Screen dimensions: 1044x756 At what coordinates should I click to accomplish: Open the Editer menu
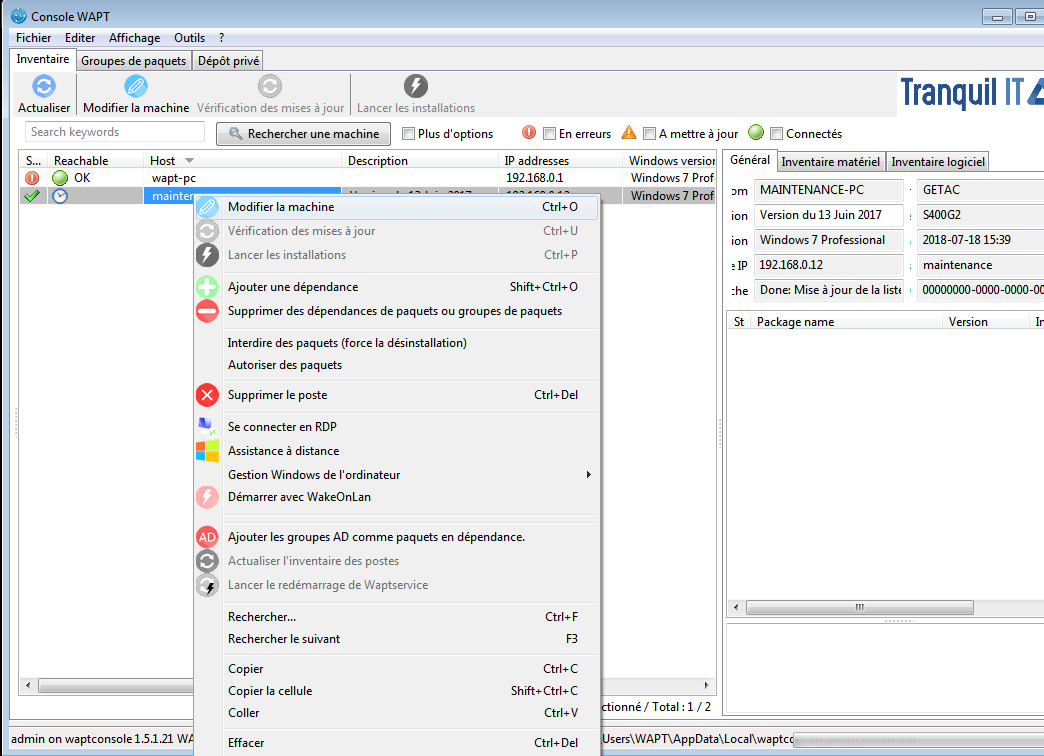(x=80, y=38)
